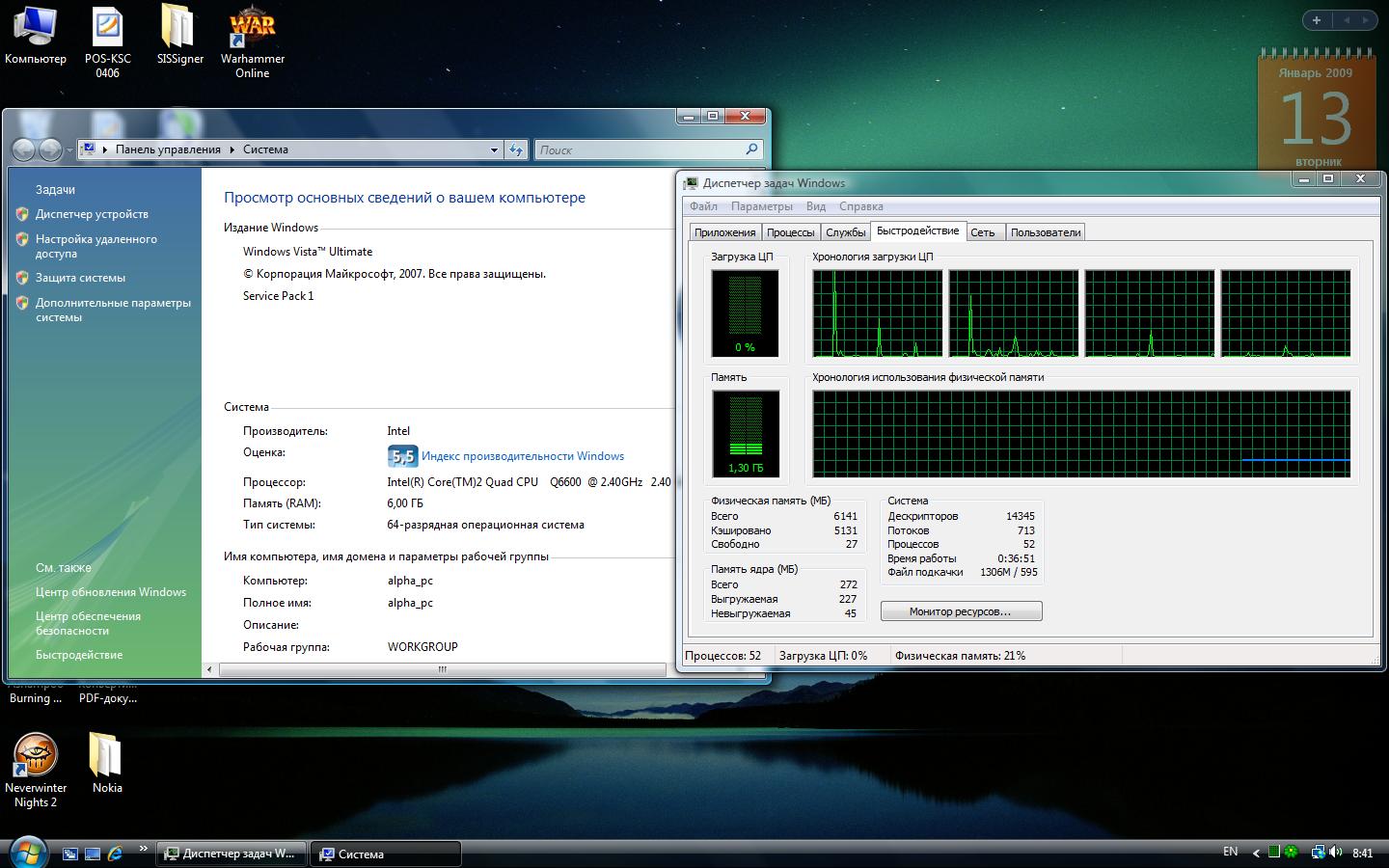Switch to the Сеть tab
Screen dimensions: 1389x868
point(982,232)
